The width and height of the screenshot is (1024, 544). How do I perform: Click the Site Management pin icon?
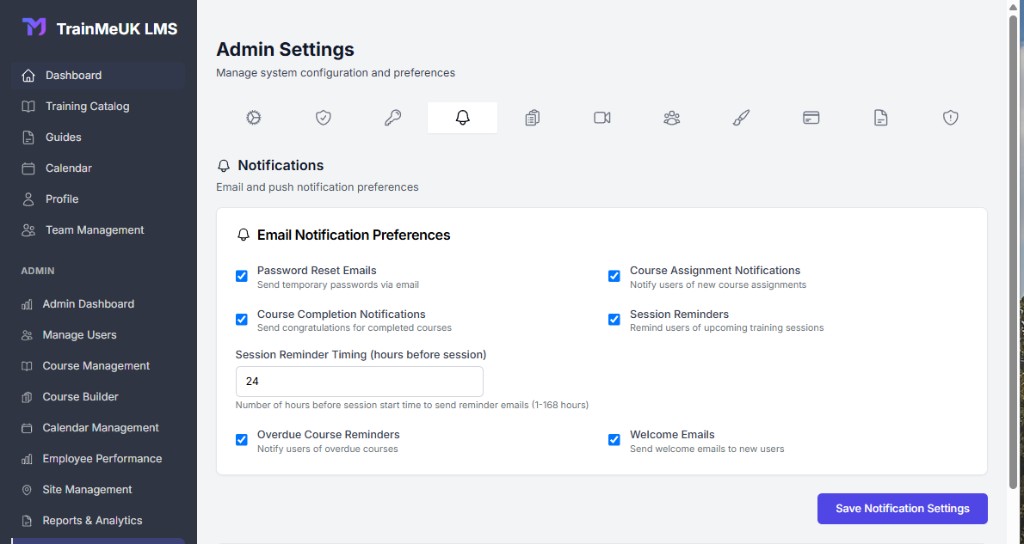coord(27,490)
